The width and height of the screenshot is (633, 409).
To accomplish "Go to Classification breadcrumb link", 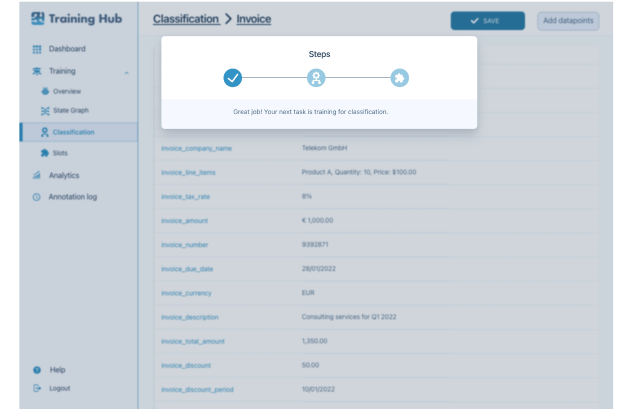I will click(186, 19).
